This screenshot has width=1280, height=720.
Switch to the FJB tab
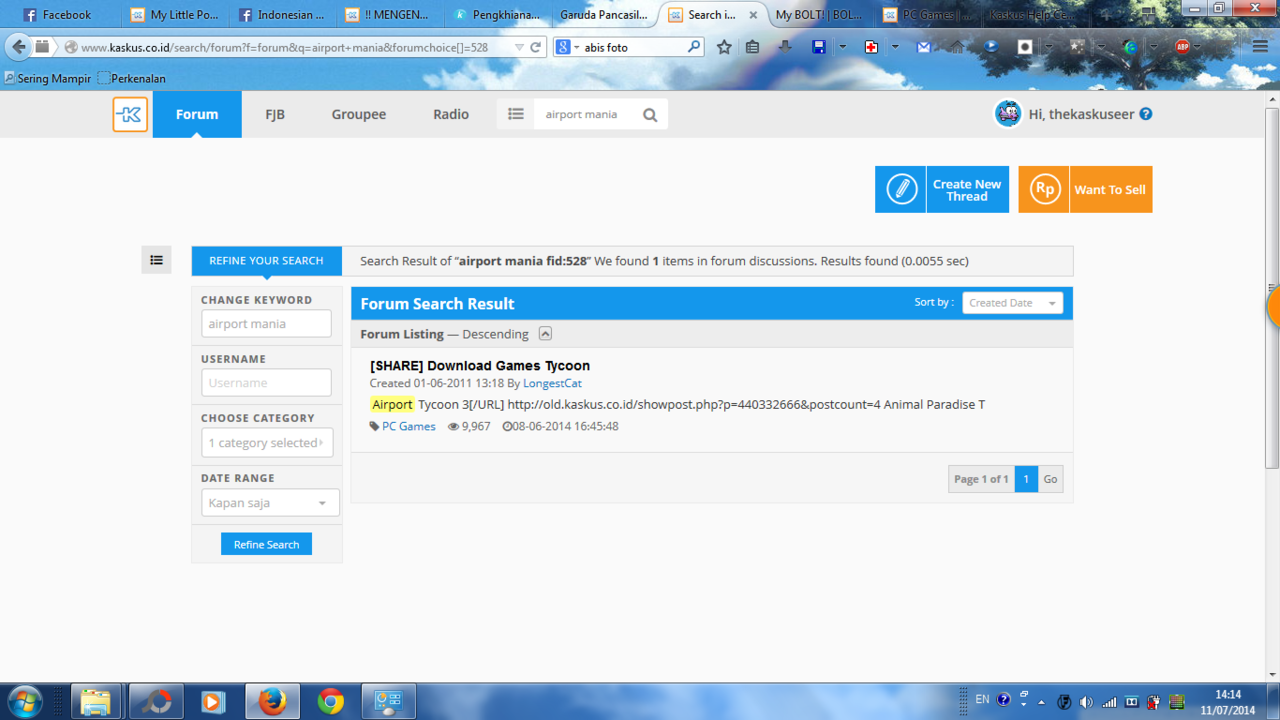[275, 114]
